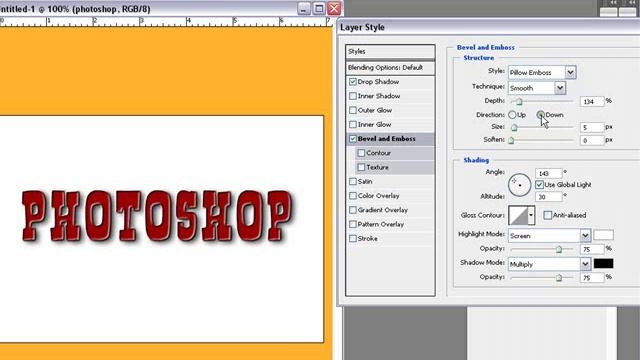Select the Contour sub-item label

point(378,153)
